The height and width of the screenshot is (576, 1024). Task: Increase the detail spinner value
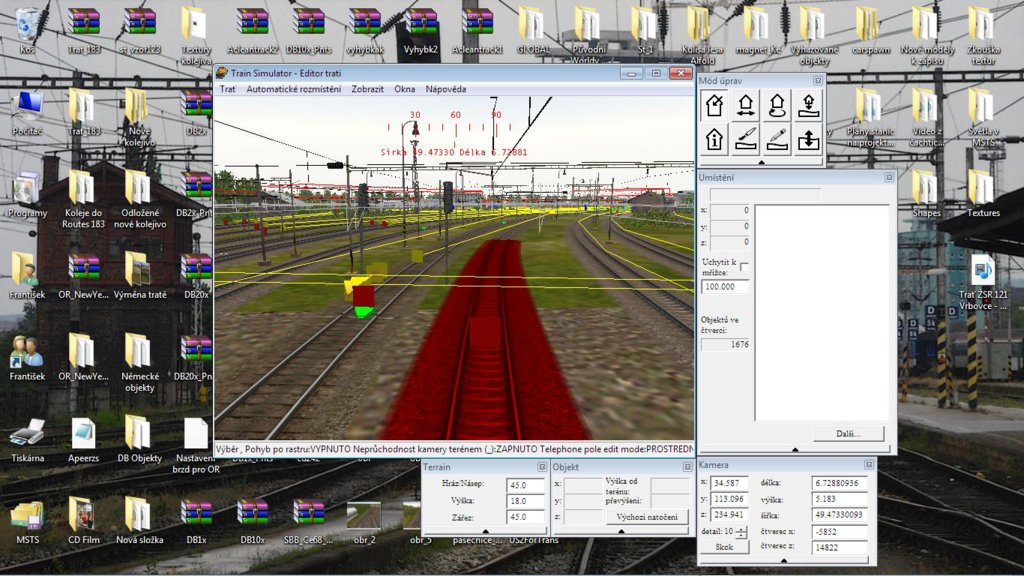pos(741,528)
